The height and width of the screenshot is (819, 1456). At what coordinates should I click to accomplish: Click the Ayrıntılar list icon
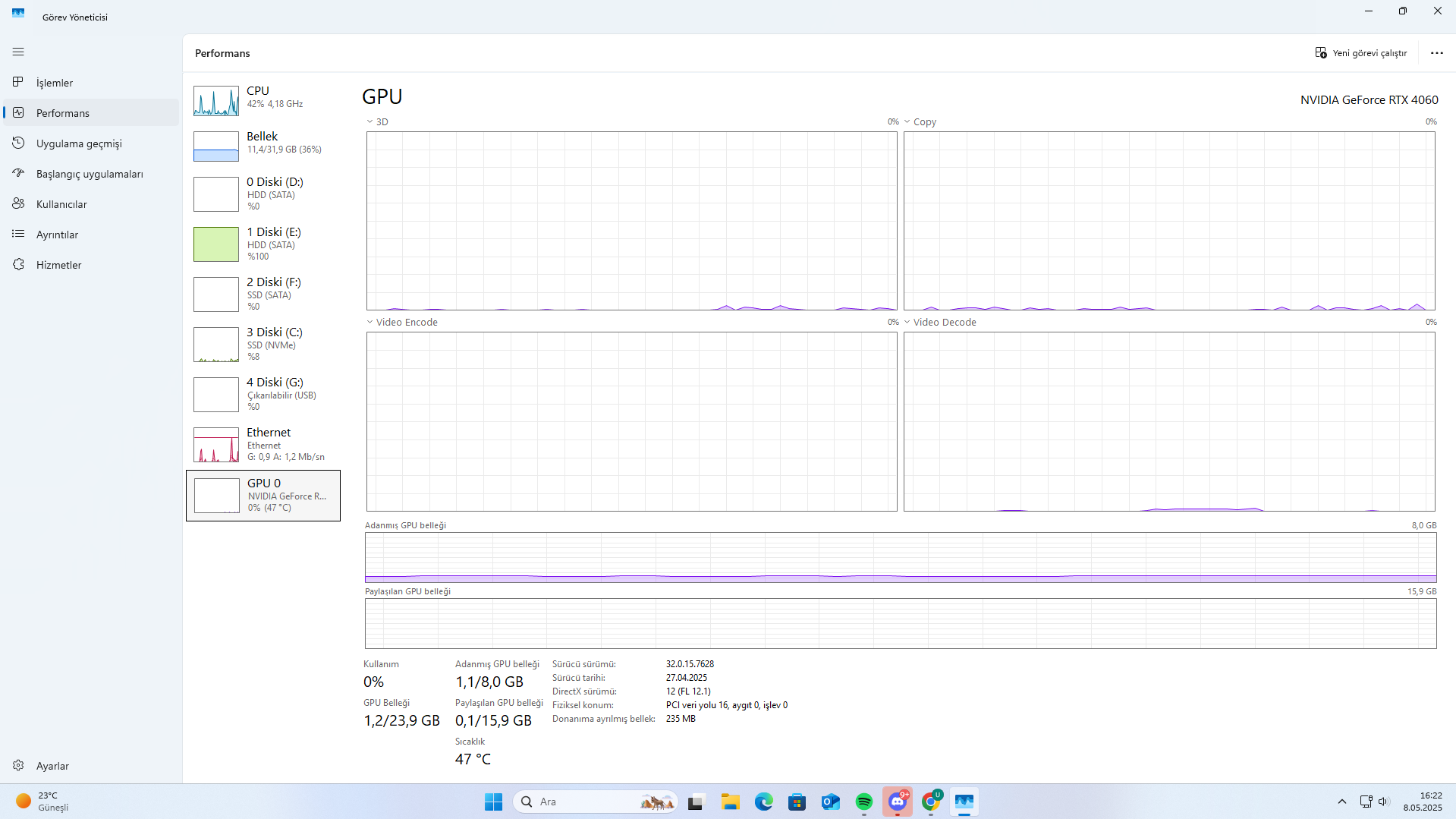tap(18, 234)
